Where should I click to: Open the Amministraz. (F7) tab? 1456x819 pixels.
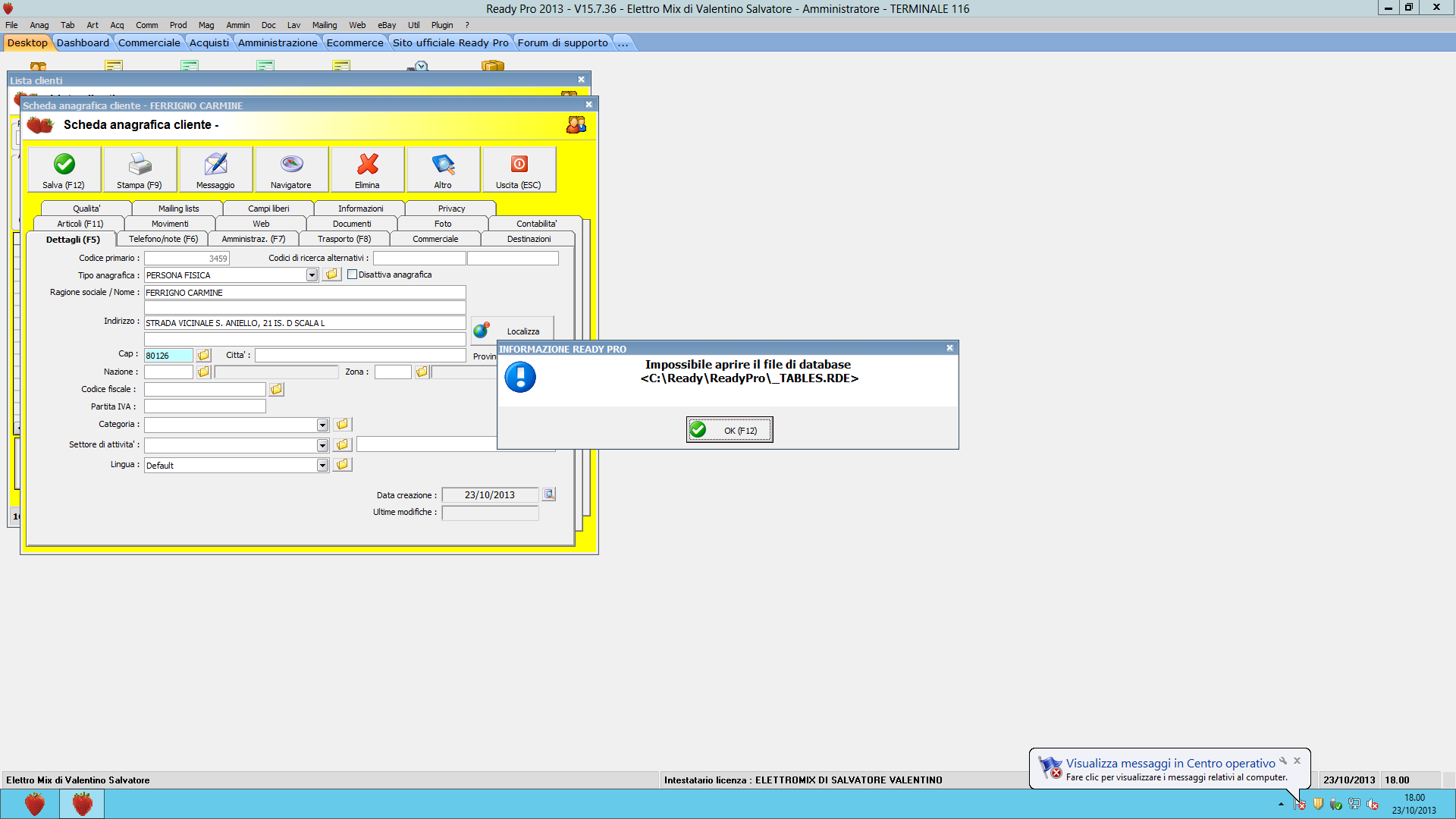(253, 239)
